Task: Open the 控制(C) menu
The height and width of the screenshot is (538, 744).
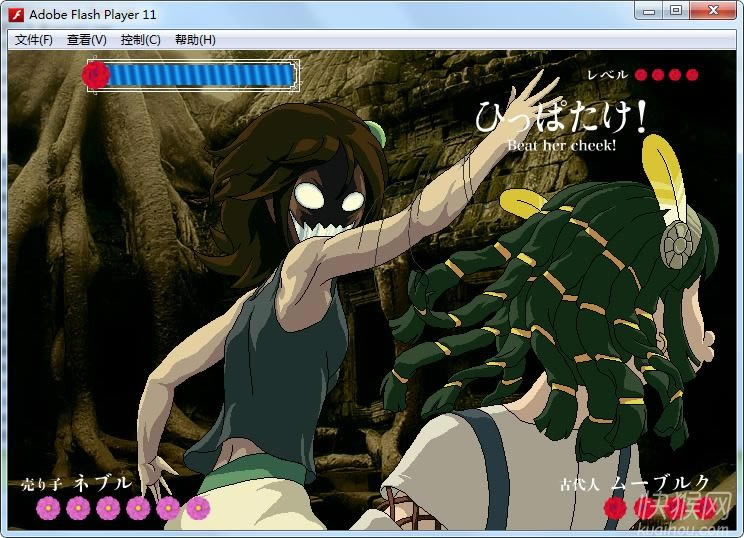Action: pos(140,40)
